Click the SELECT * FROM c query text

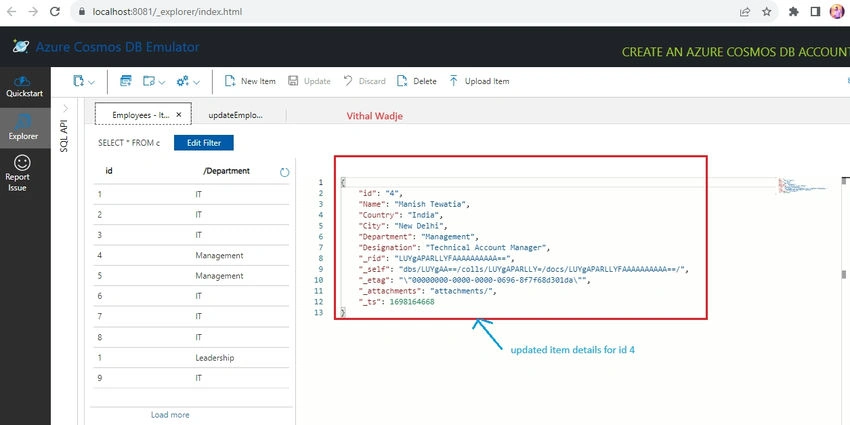pyautogui.click(x=129, y=143)
